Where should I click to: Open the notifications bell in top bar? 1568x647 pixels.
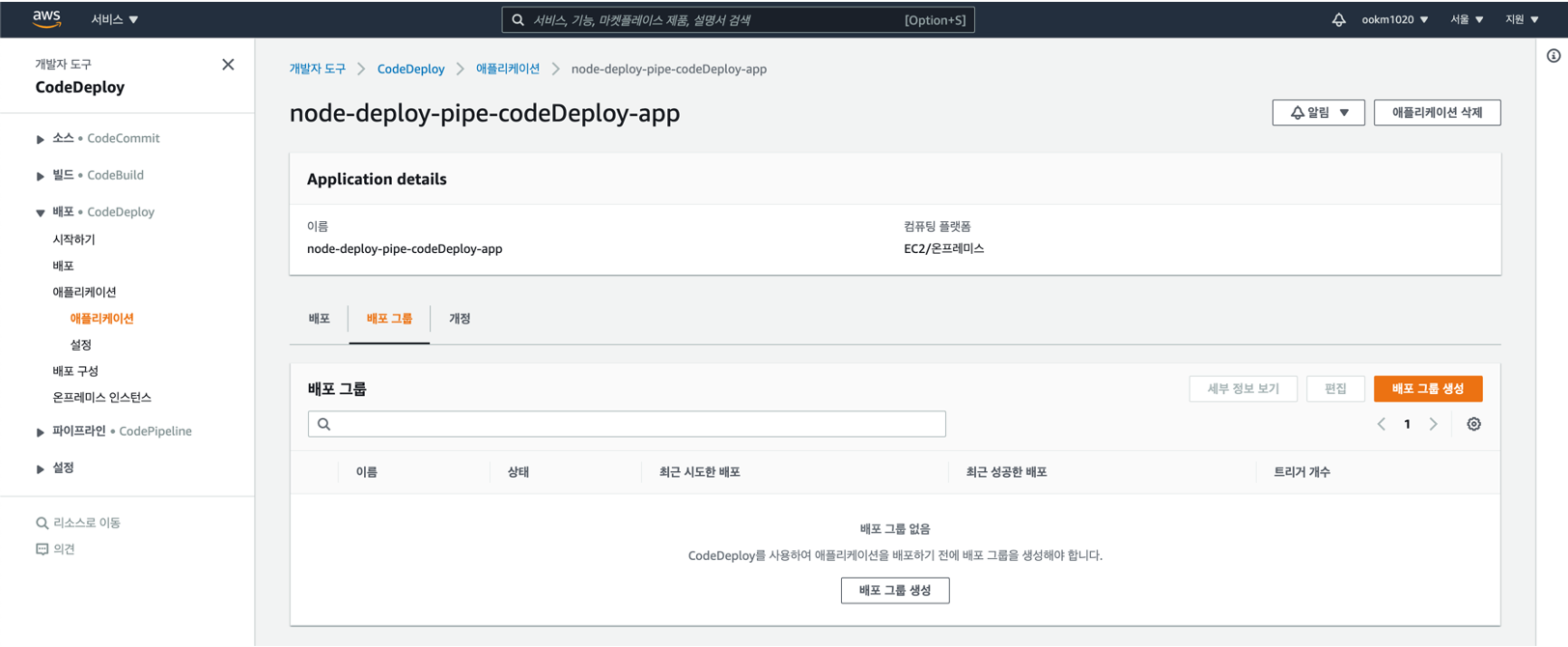tap(1338, 19)
